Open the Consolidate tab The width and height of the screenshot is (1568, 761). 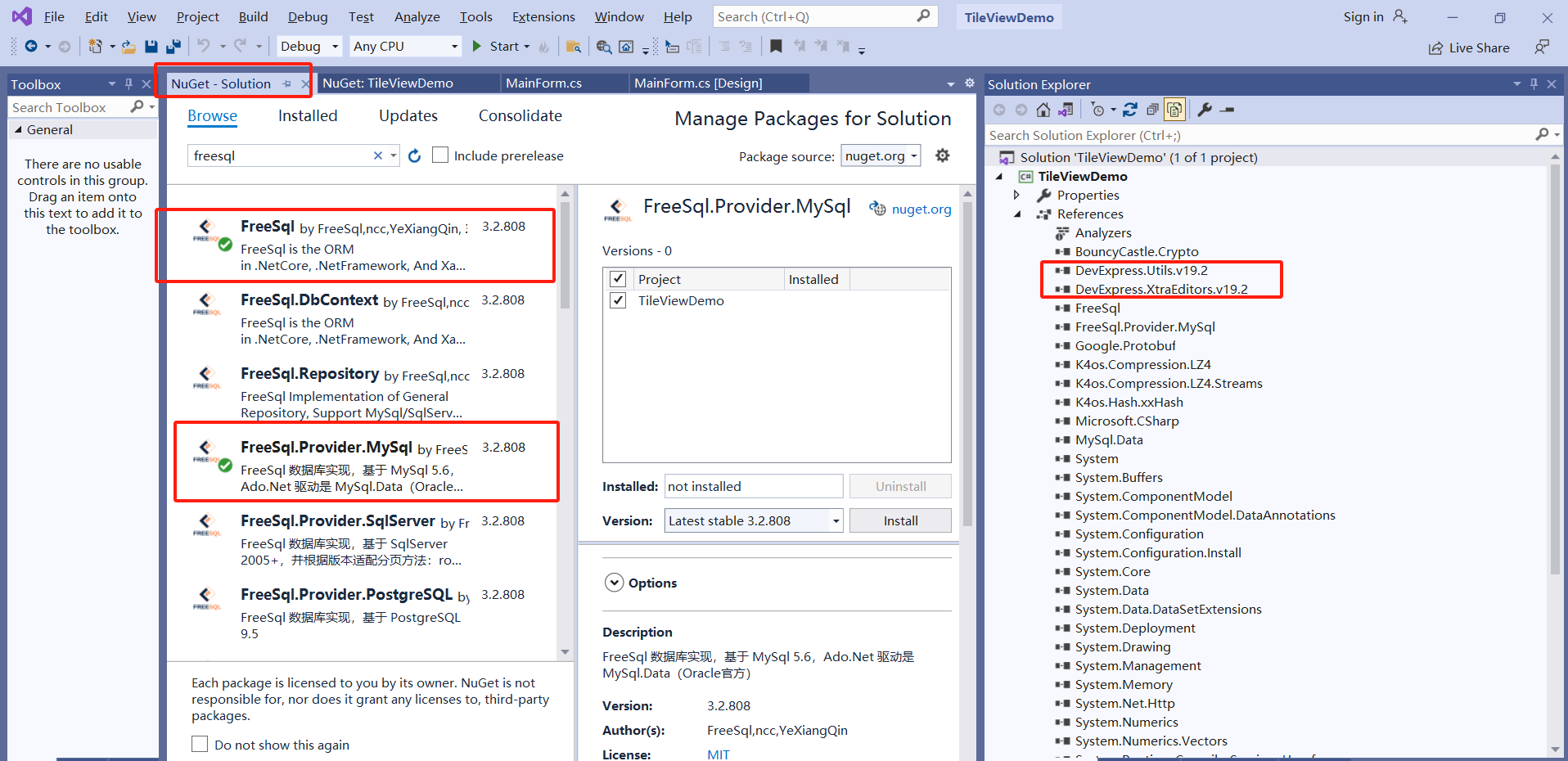pos(520,115)
